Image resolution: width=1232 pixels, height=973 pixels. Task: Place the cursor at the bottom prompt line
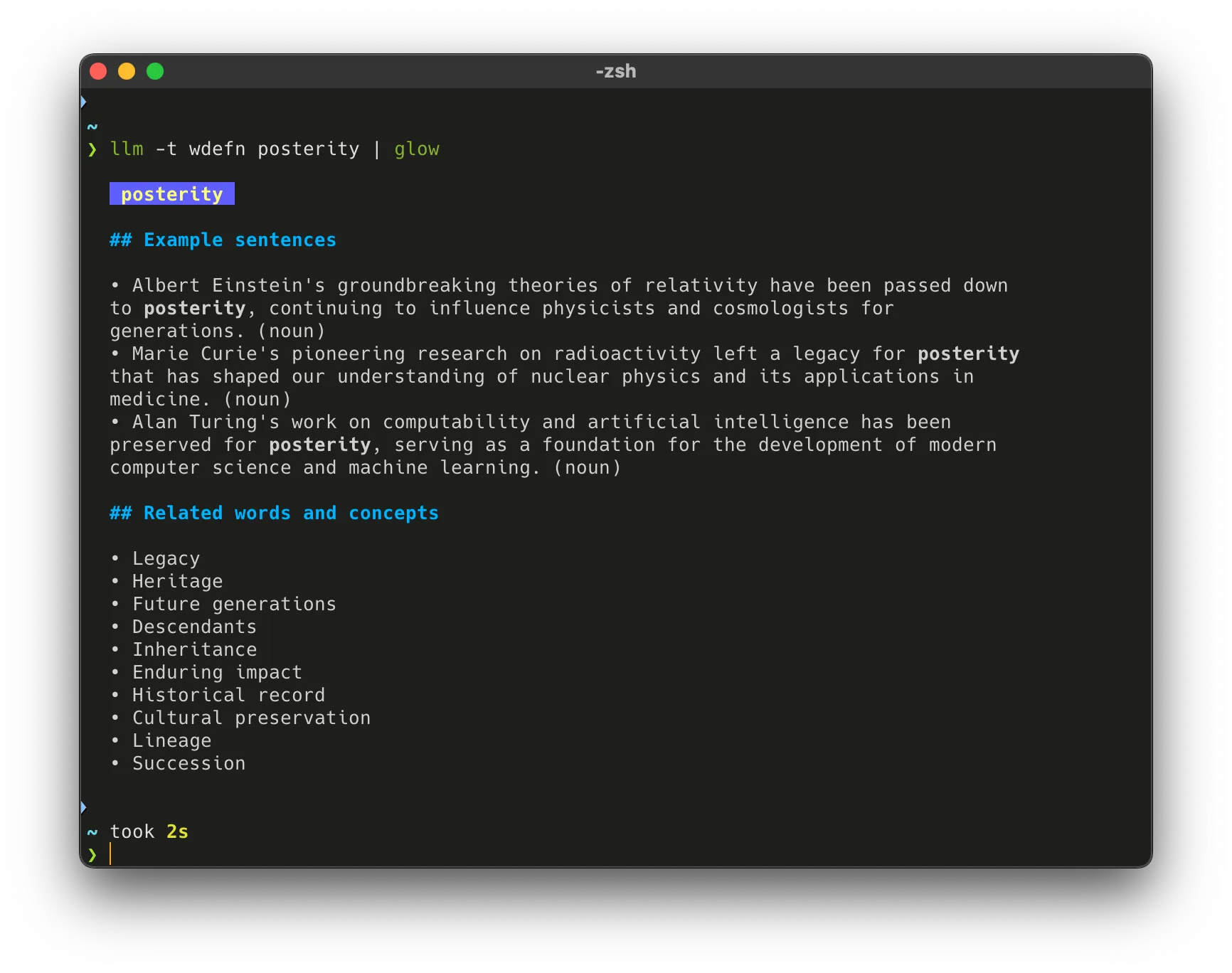click(112, 854)
